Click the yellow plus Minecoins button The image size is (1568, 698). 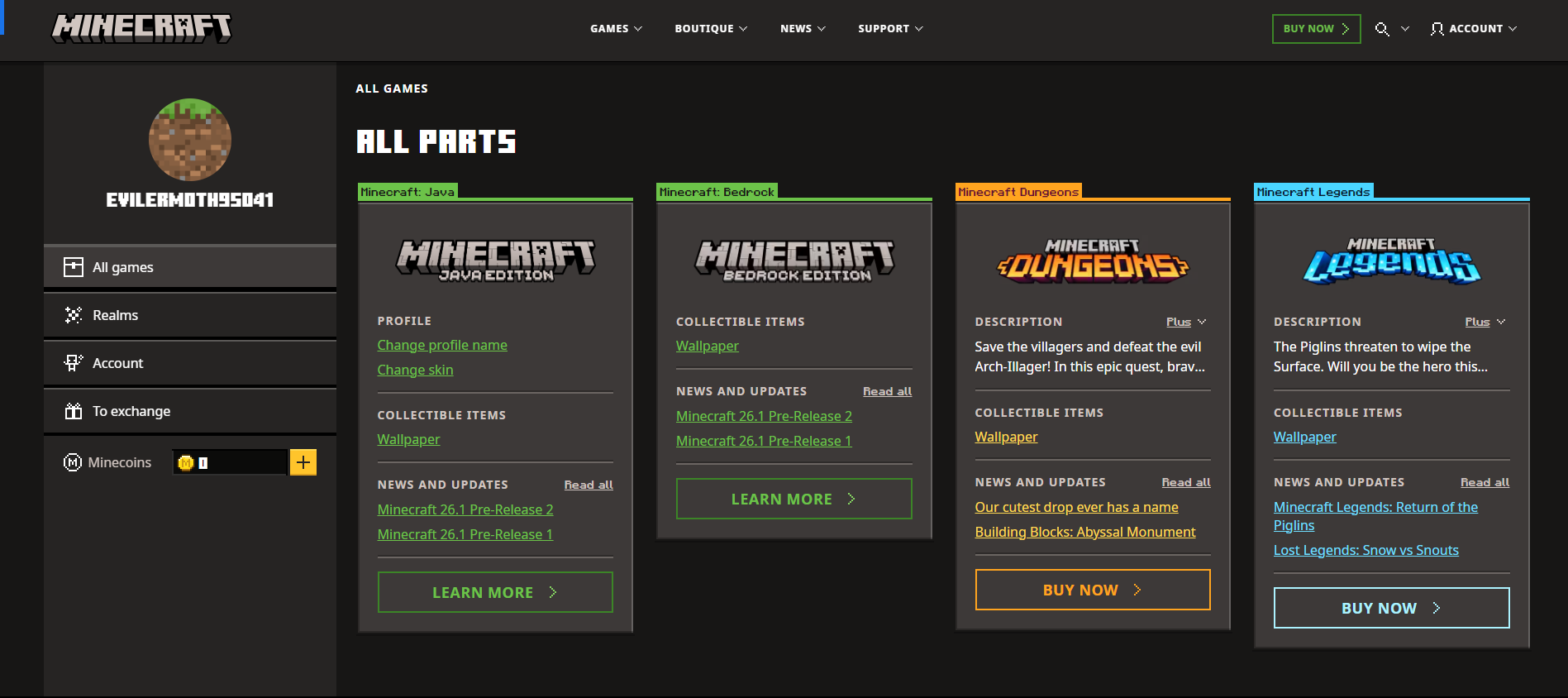(x=303, y=462)
